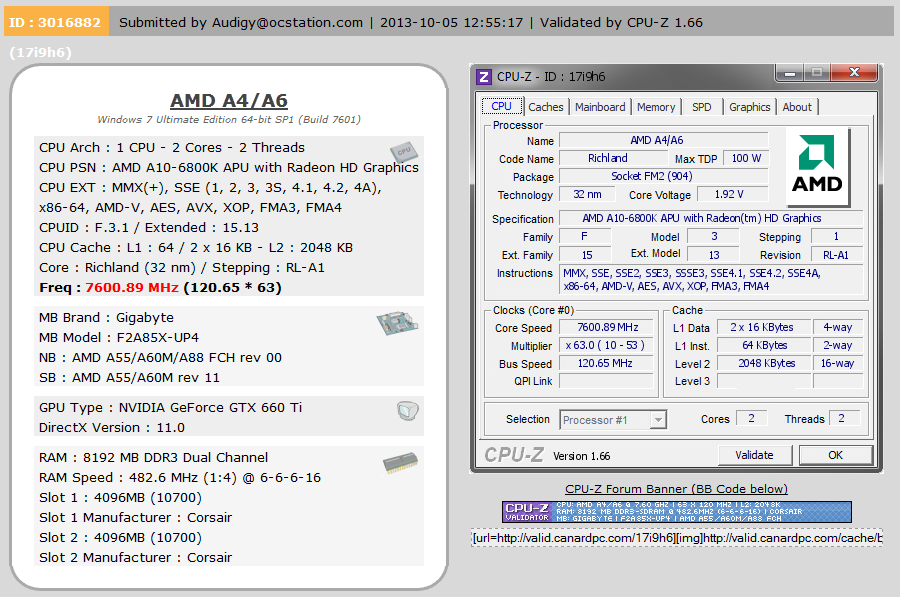The height and width of the screenshot is (597, 900).
Task: Click the Ext. Model value 13
Action: point(714,255)
